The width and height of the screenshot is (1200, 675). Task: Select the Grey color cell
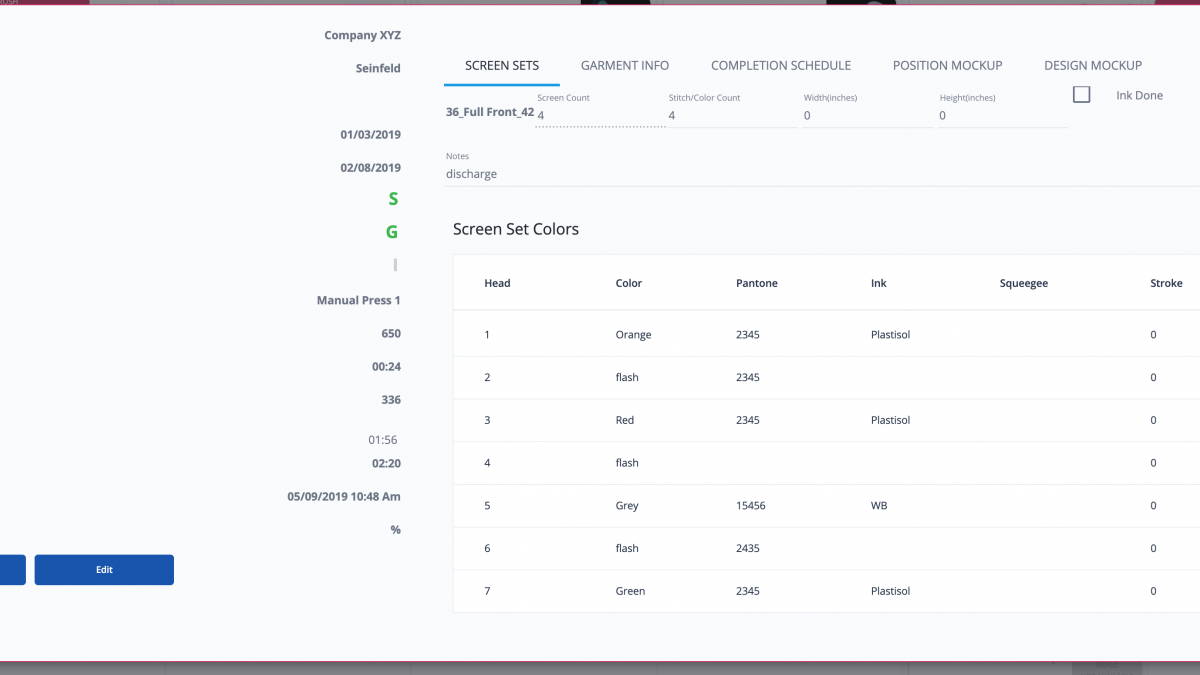point(627,506)
